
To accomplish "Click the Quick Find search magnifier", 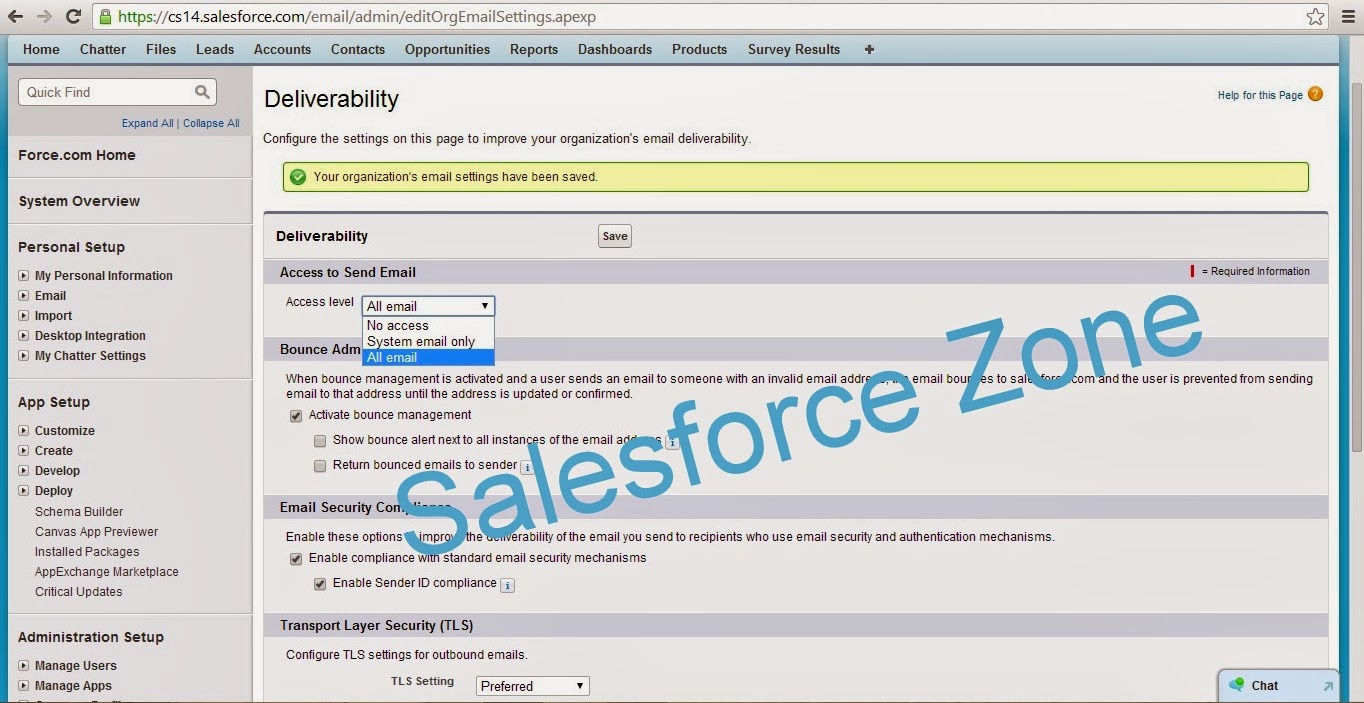I will pyautogui.click(x=202, y=92).
